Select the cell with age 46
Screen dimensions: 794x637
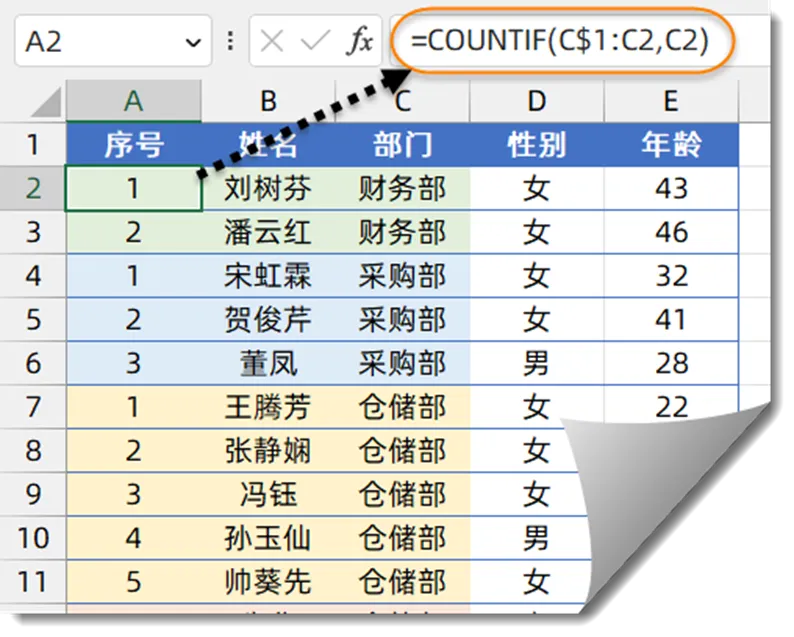pyautogui.click(x=670, y=232)
